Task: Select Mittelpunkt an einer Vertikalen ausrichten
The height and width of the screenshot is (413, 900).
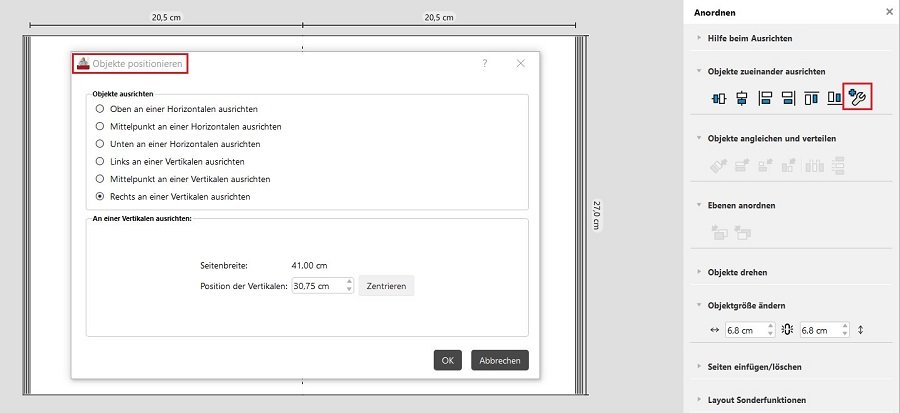Action: click(x=100, y=179)
